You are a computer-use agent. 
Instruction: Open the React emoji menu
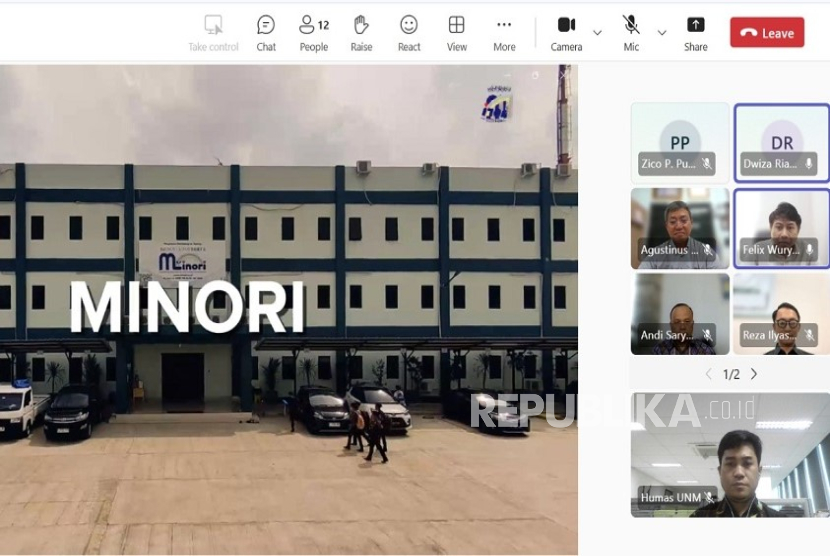(x=409, y=33)
